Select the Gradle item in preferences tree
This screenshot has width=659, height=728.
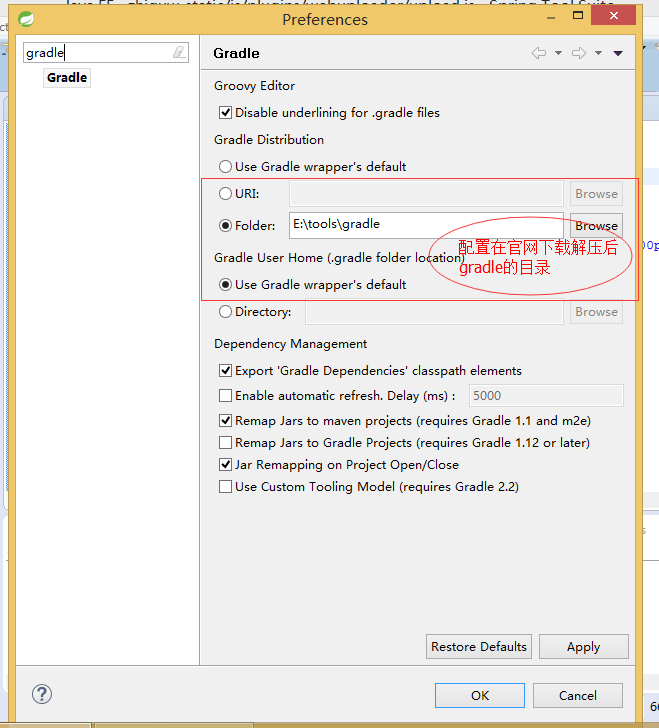[67, 78]
